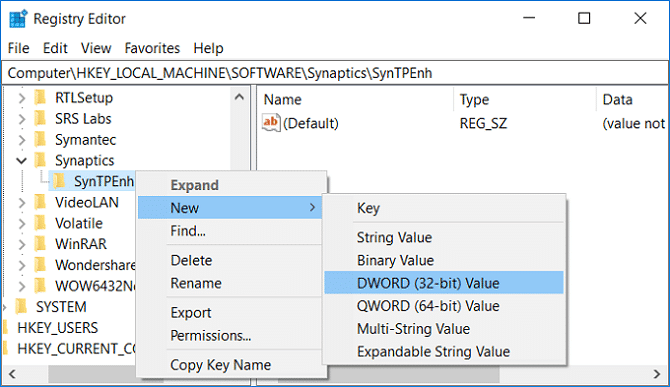The width and height of the screenshot is (670, 387).
Task: Click the Symantec folder icon
Action: pos(40,139)
